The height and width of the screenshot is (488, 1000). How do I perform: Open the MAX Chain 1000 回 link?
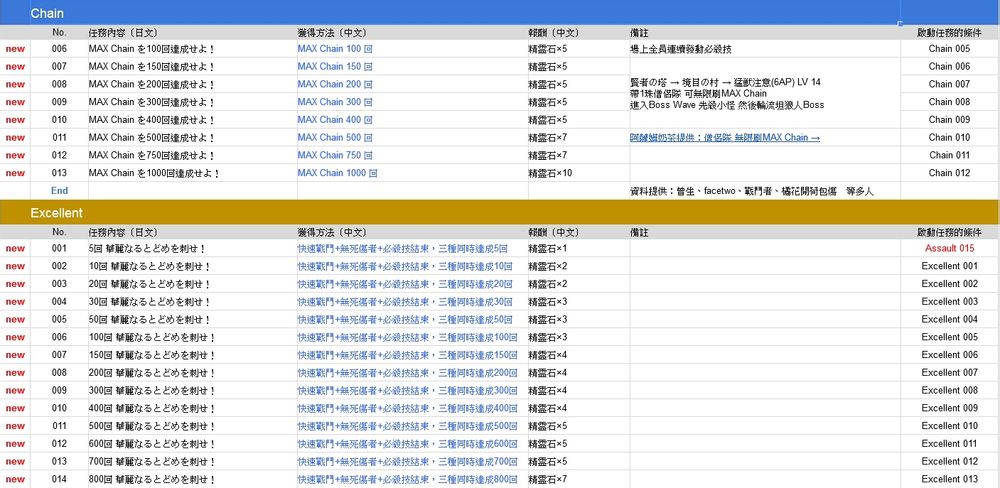tap(337, 173)
